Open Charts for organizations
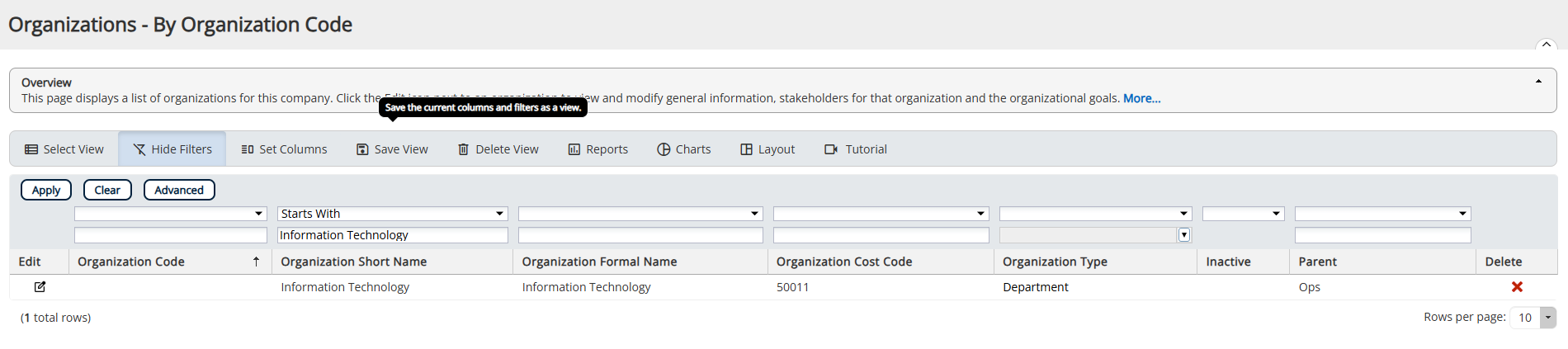 click(x=684, y=149)
